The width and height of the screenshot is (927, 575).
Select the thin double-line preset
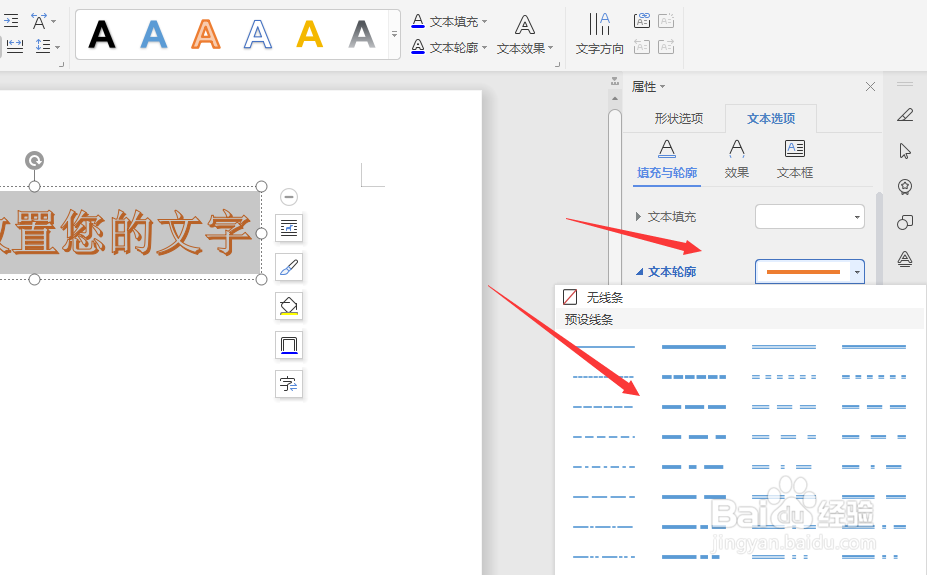(784, 347)
